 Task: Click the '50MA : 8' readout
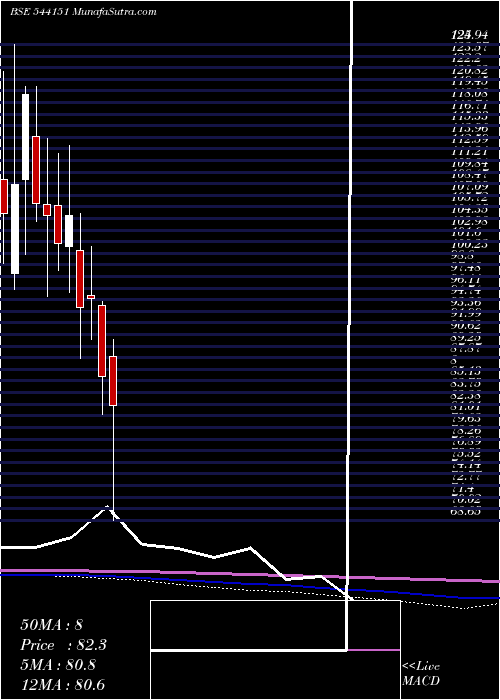(51, 625)
